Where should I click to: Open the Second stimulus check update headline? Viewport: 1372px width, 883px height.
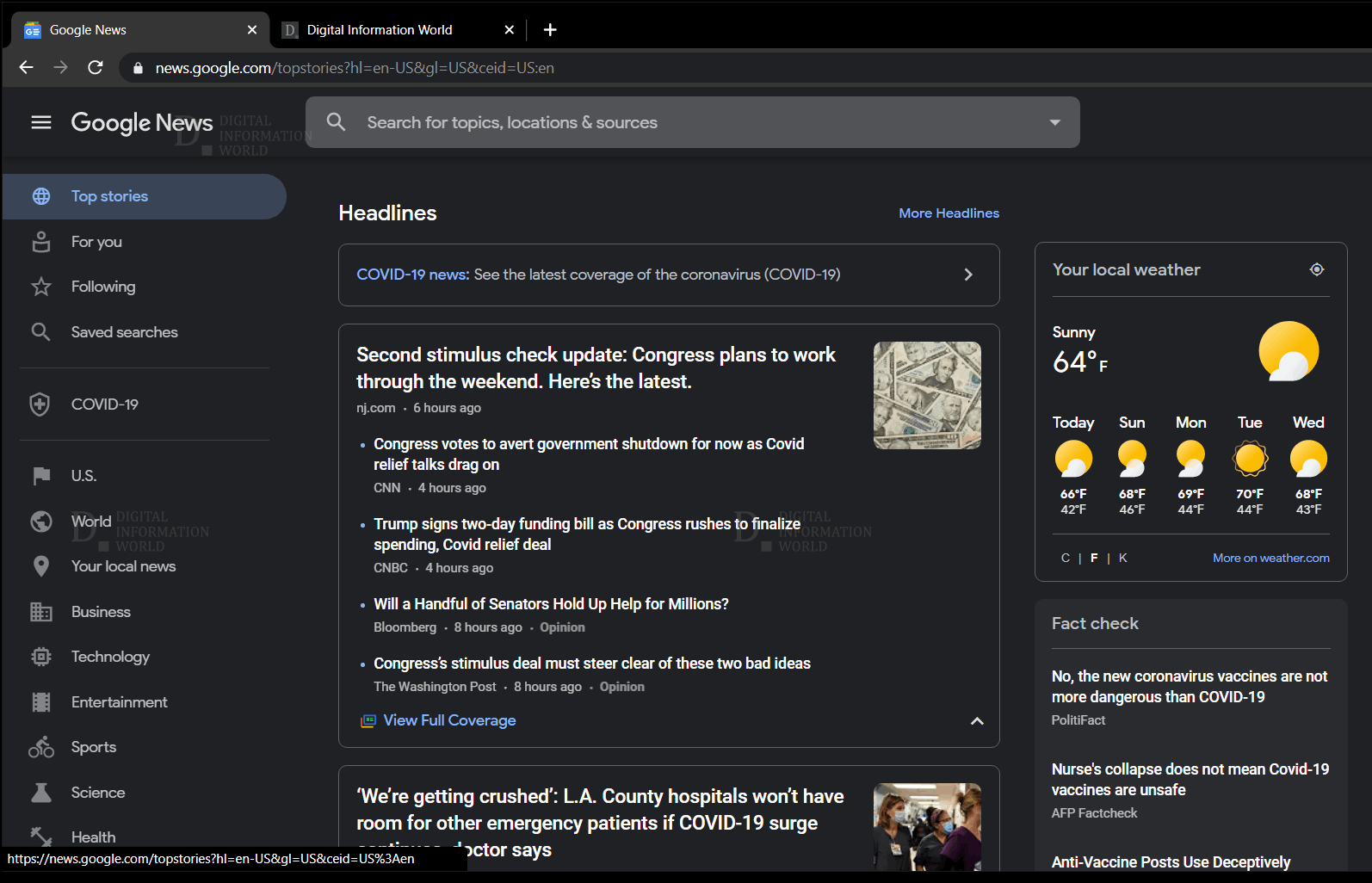[x=596, y=368]
